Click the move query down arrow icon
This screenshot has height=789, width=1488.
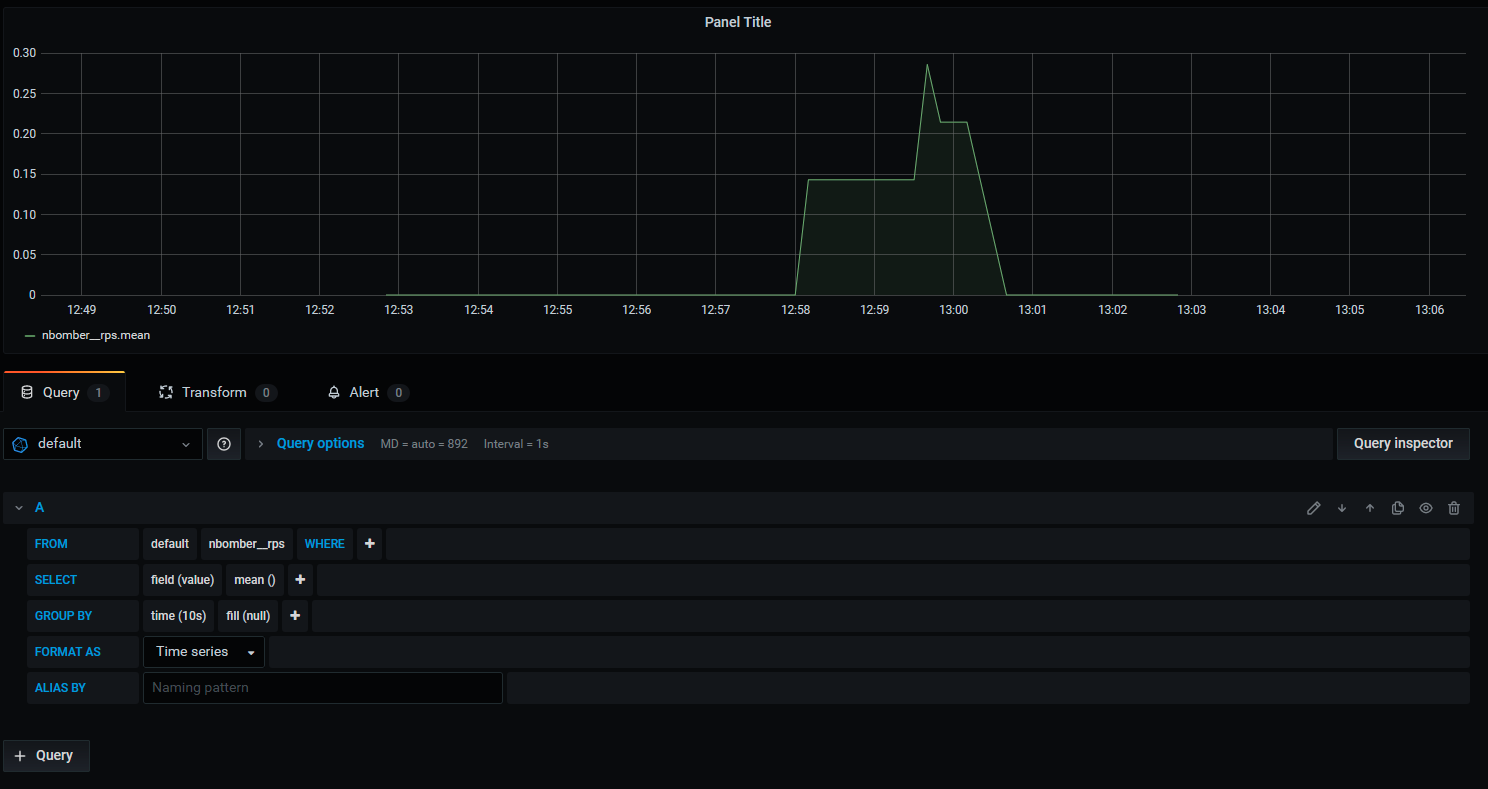coord(1342,508)
